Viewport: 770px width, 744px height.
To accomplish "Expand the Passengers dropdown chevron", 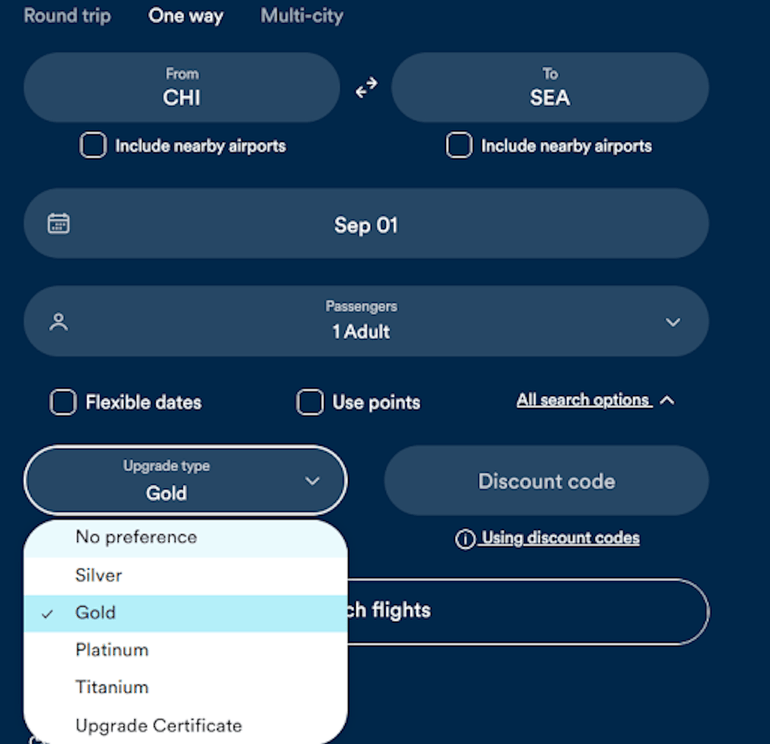I will (x=673, y=322).
